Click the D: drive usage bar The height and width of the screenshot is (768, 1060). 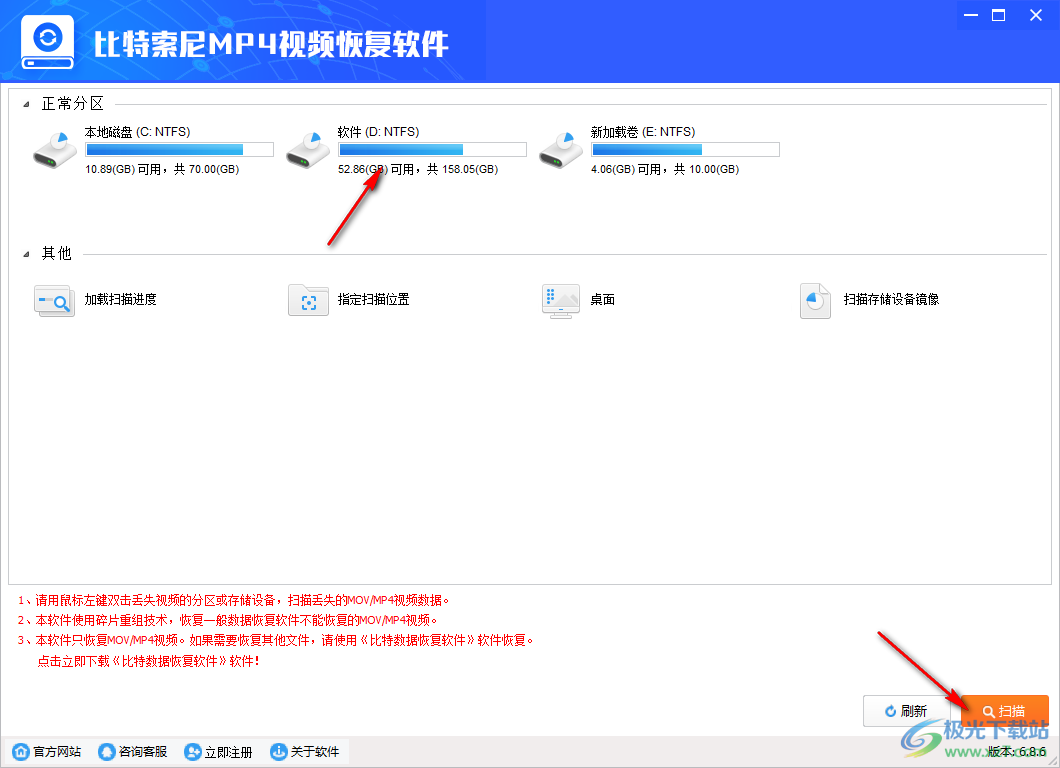(x=432, y=149)
